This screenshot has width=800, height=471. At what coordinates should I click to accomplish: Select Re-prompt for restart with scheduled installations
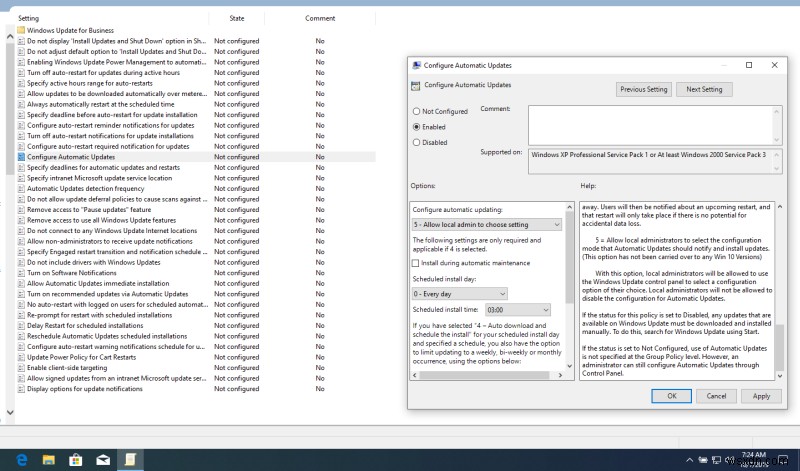(x=99, y=315)
